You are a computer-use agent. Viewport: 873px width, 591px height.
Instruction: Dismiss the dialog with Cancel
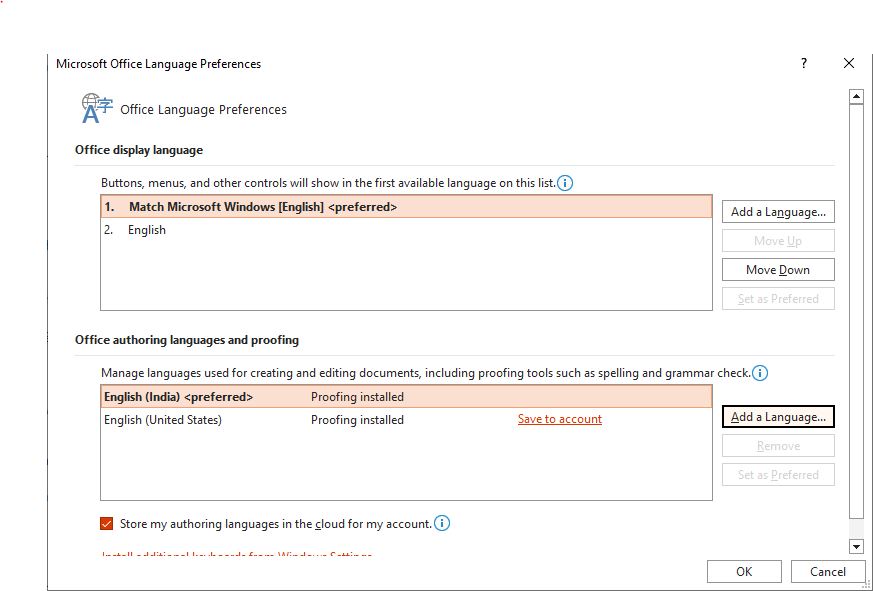click(x=828, y=571)
